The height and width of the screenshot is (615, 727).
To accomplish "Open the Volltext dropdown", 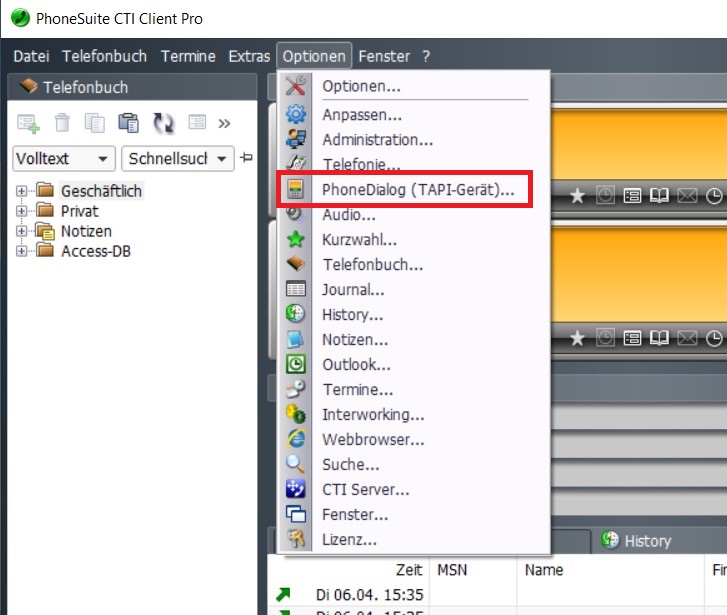I will pyautogui.click(x=64, y=159).
